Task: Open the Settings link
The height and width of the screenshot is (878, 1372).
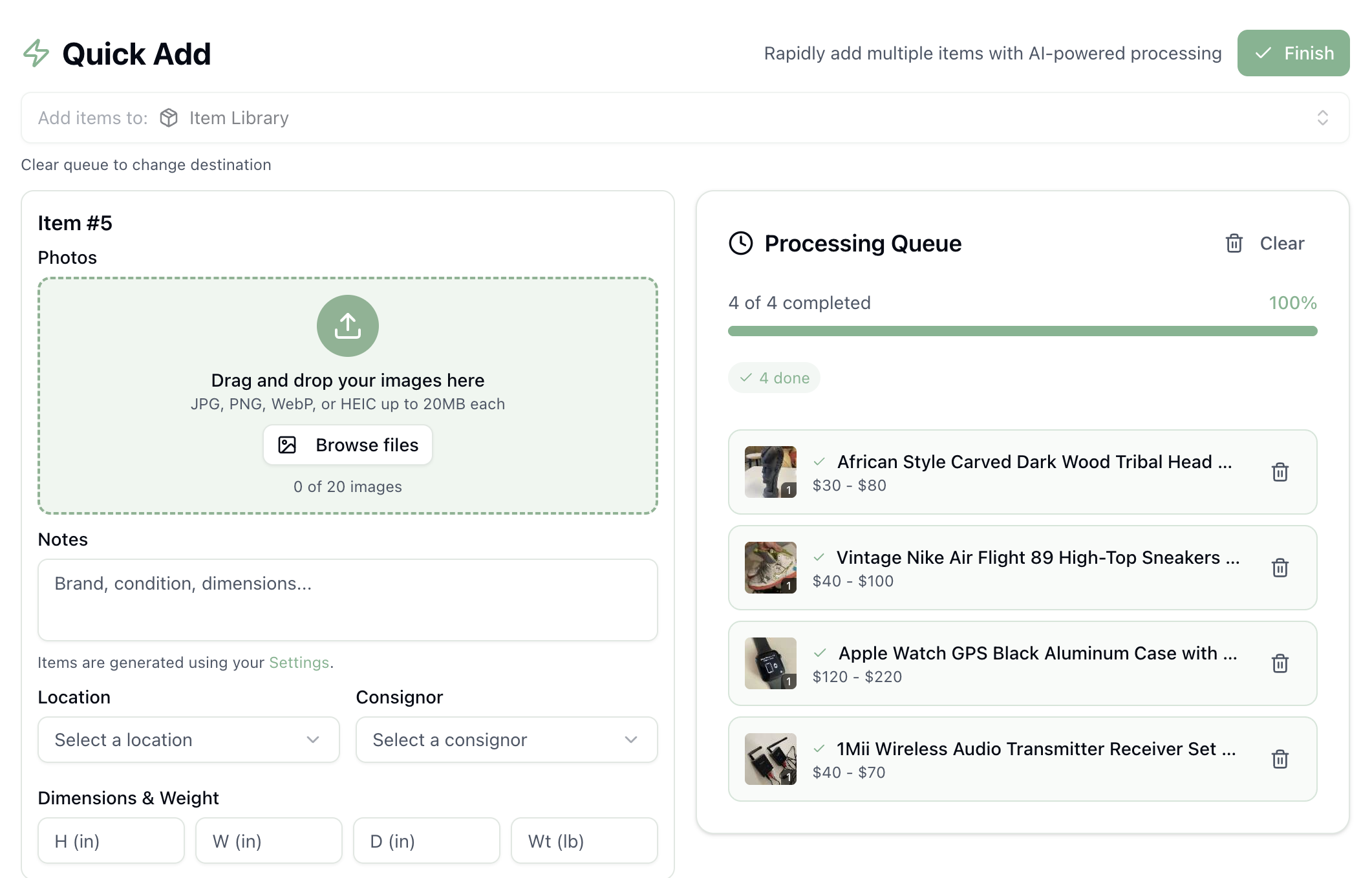Action: pyautogui.click(x=299, y=663)
